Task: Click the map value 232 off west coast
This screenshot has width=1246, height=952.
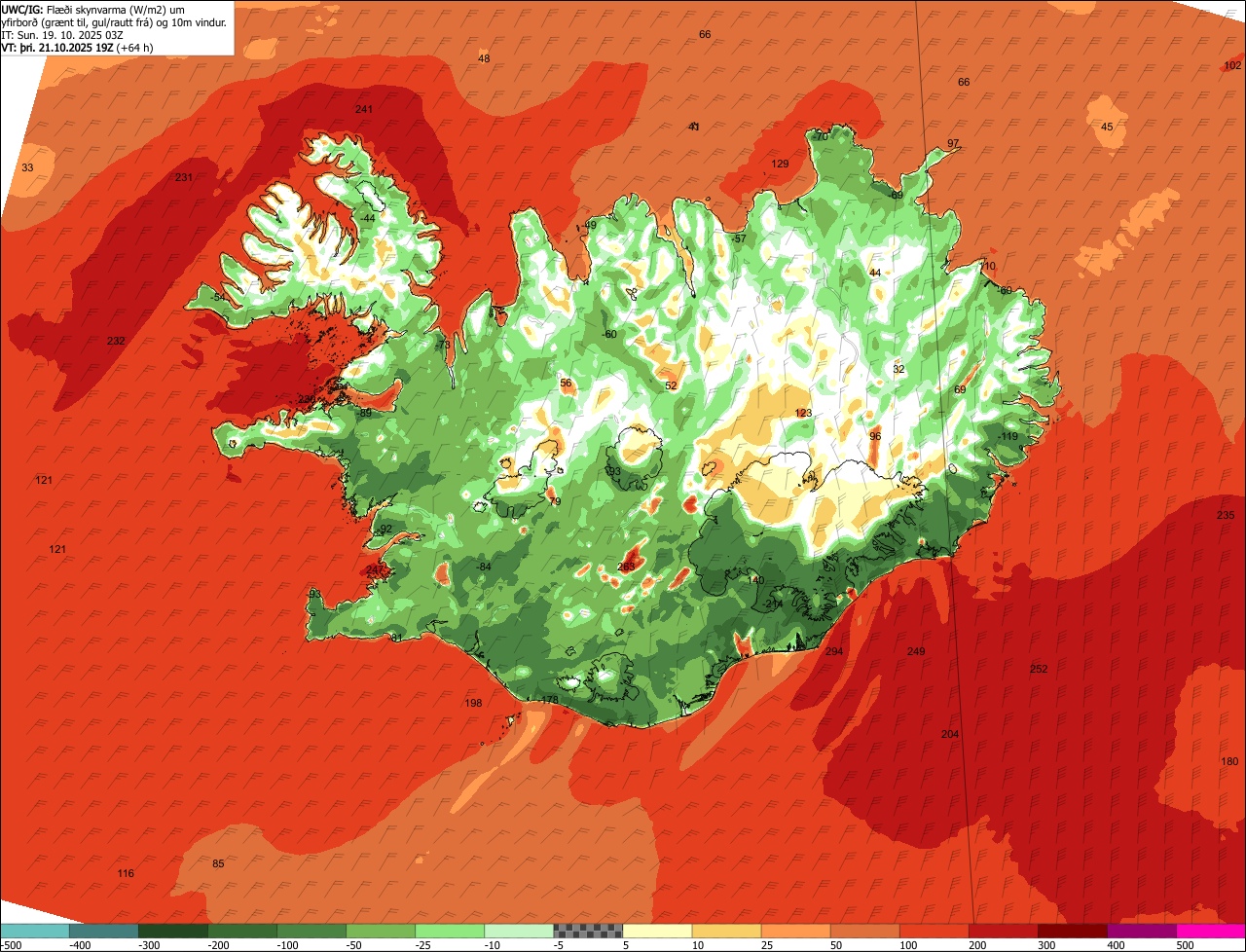Action: (116, 341)
